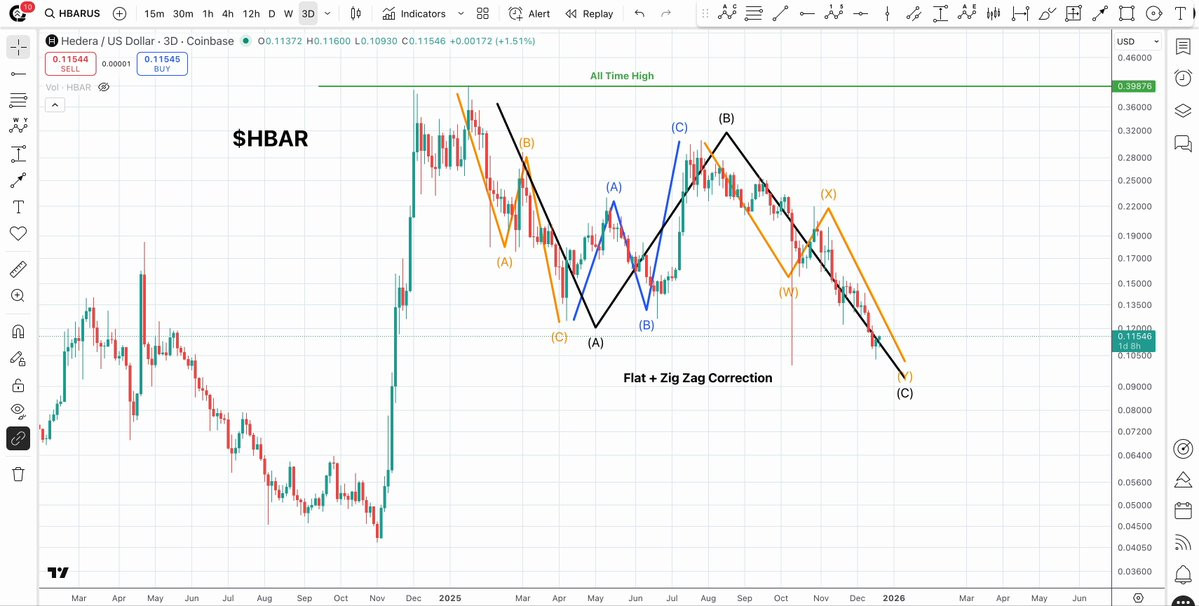Open the layout setup grid selector
Image resolution: width=1199 pixels, height=606 pixels.
[x=483, y=14]
